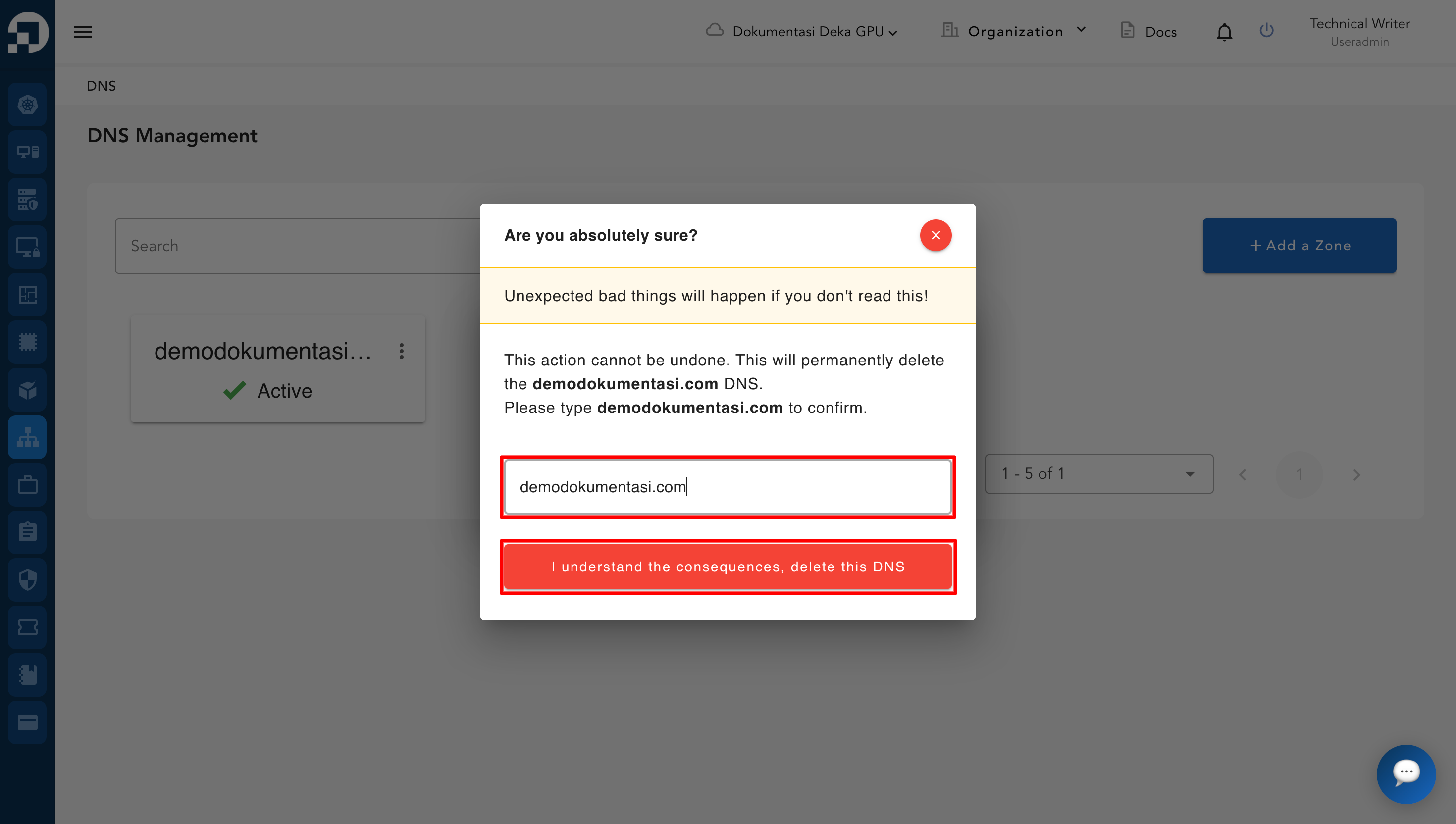Open the demodokumentasi zone three-dot menu

[x=401, y=351]
